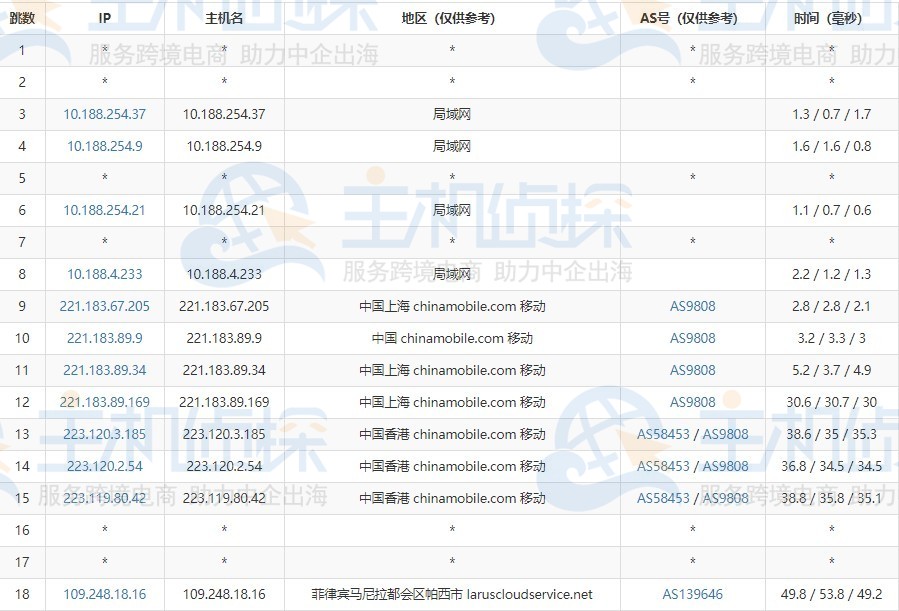899x611 pixels.
Task: Select hostname cell 223.119.80.42
Action: pos(224,498)
